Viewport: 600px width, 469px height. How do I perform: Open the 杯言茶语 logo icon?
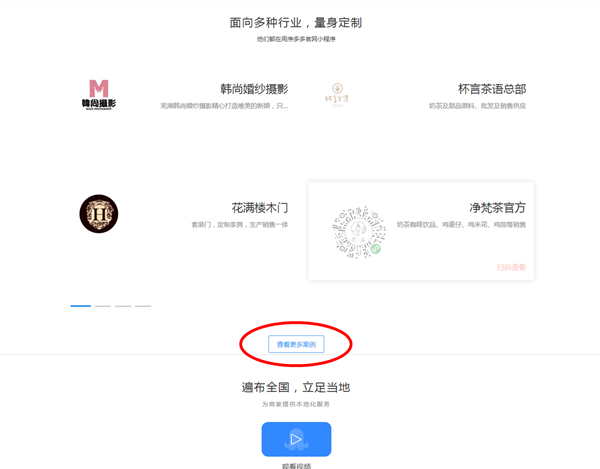(337, 94)
